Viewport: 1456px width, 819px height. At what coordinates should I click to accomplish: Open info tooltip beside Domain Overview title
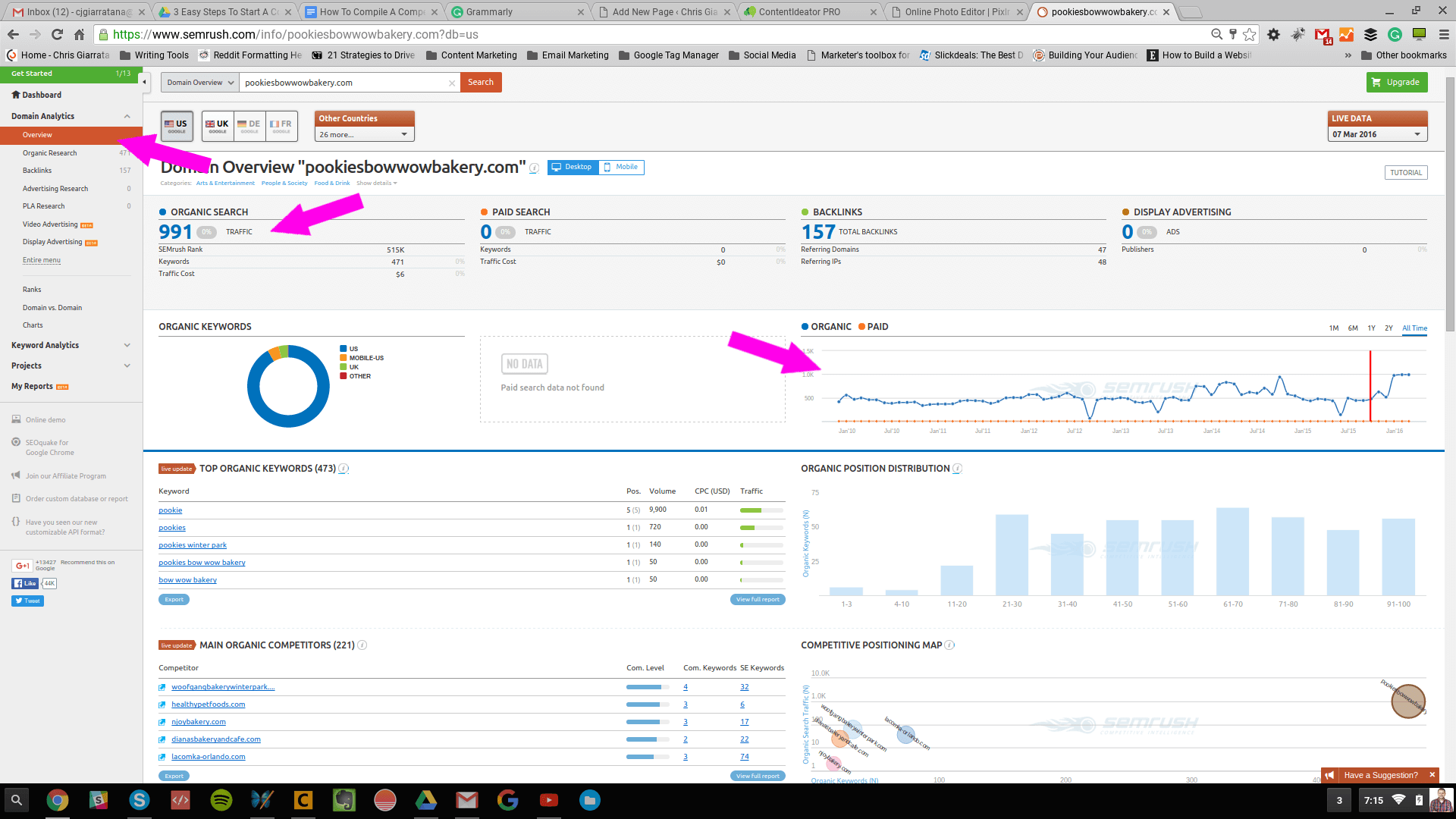coord(534,168)
